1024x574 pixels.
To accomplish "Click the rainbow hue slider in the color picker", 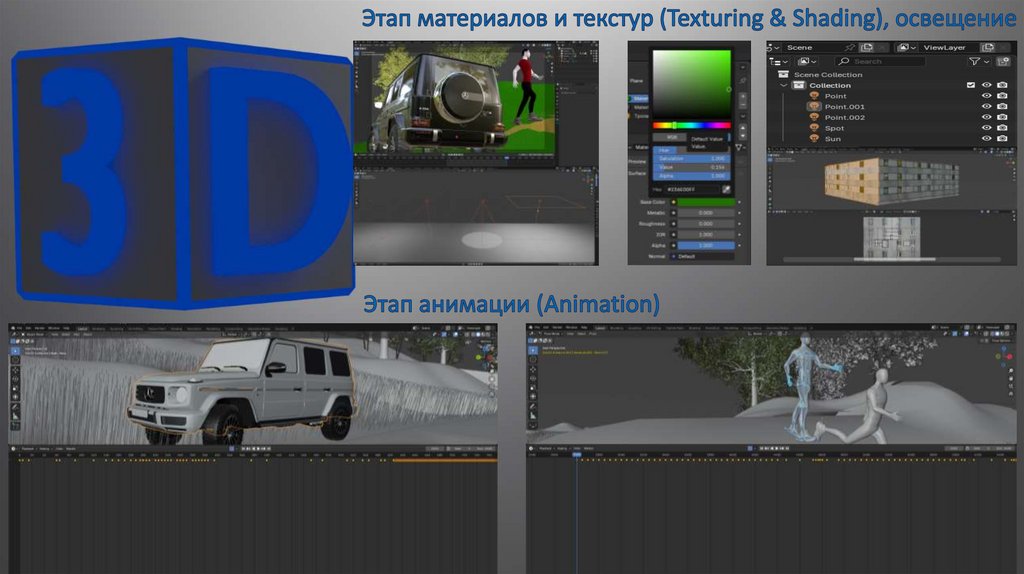I will tap(692, 125).
